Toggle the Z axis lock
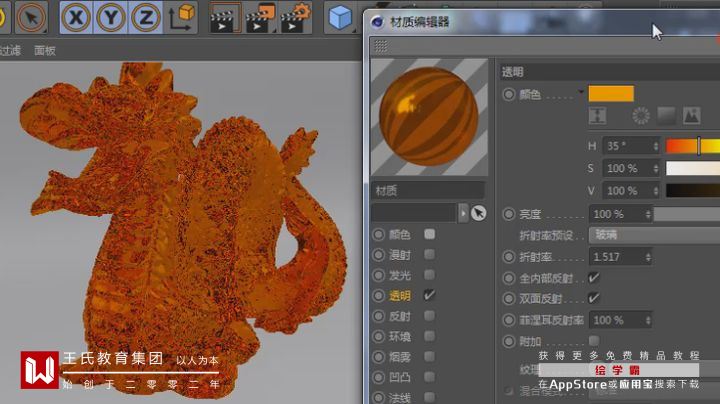 (146, 17)
